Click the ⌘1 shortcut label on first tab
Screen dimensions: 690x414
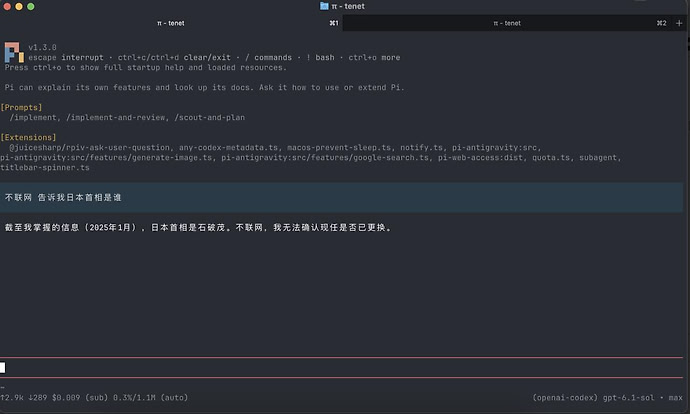click(334, 23)
